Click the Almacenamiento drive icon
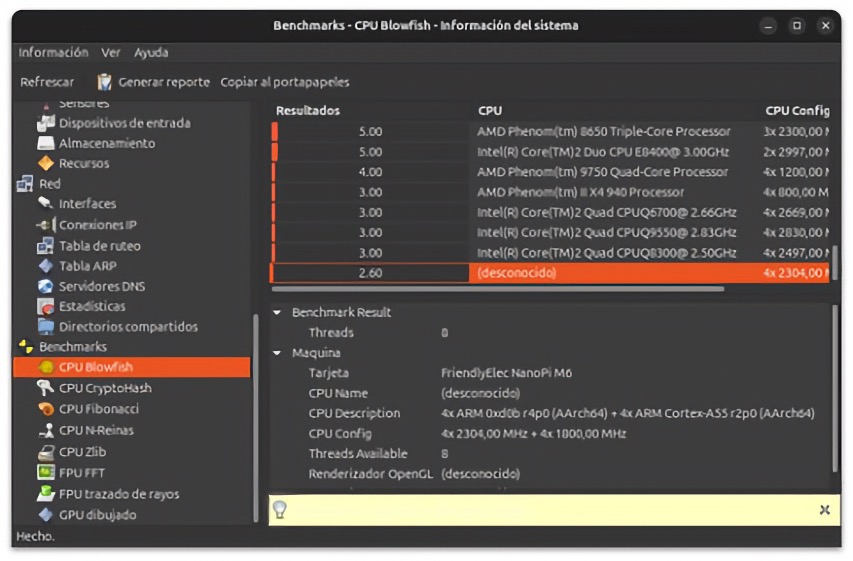The image size is (853, 561). pos(46,144)
